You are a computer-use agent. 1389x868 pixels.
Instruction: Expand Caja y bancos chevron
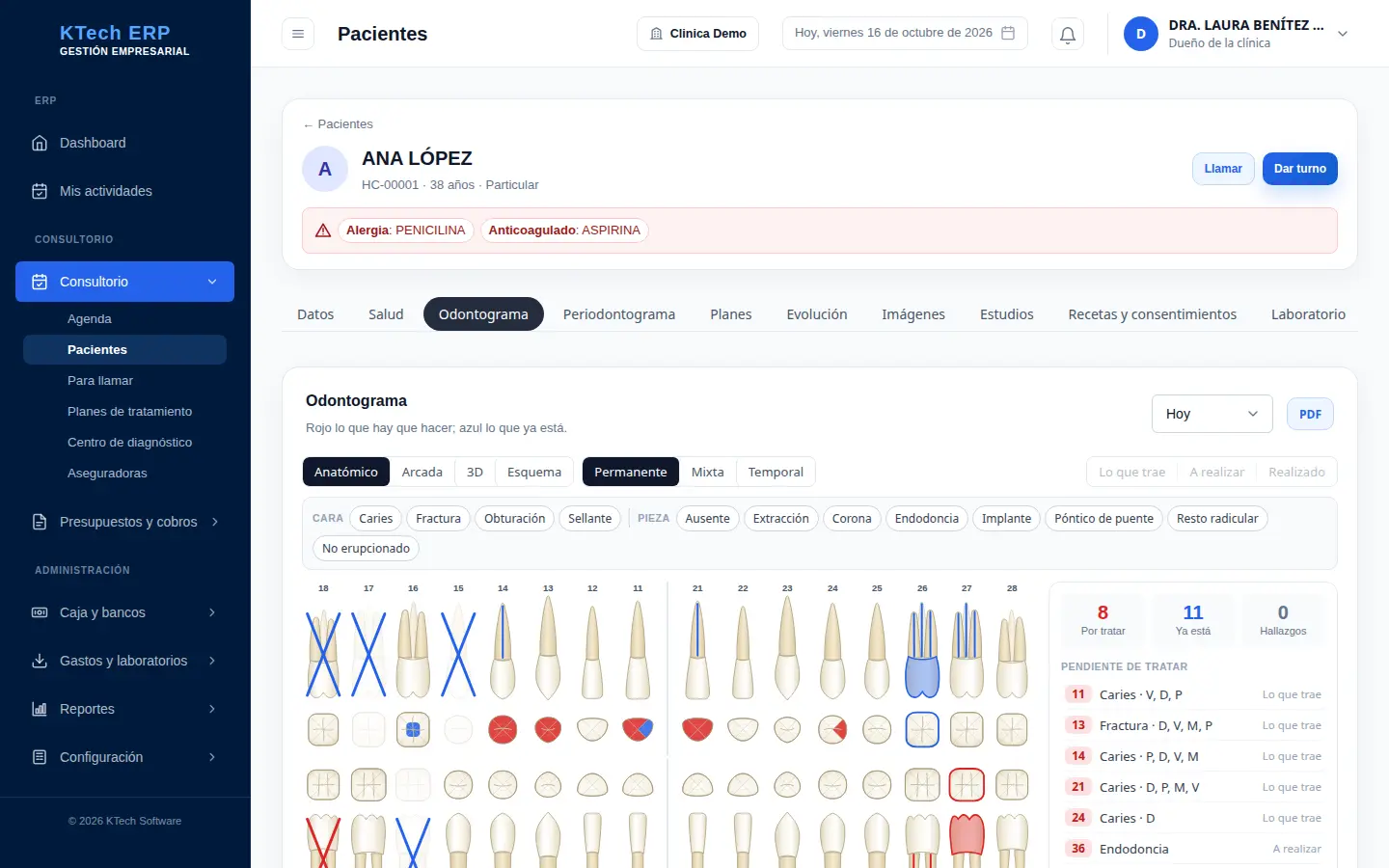pyautogui.click(x=212, y=612)
